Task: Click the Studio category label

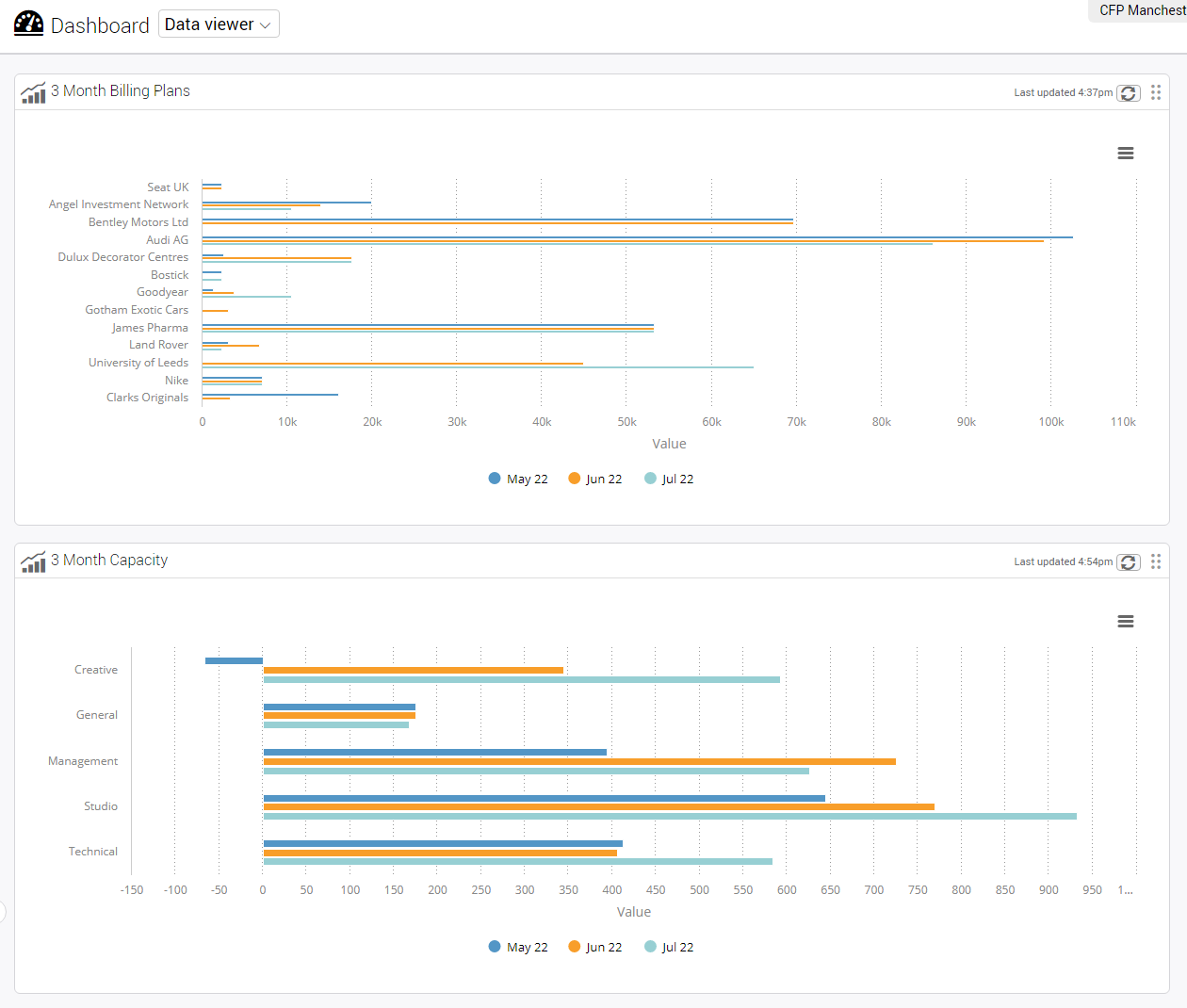Action: 101,806
